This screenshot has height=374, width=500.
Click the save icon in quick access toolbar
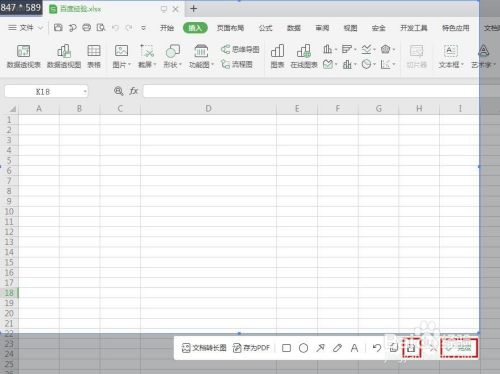pos(58,28)
